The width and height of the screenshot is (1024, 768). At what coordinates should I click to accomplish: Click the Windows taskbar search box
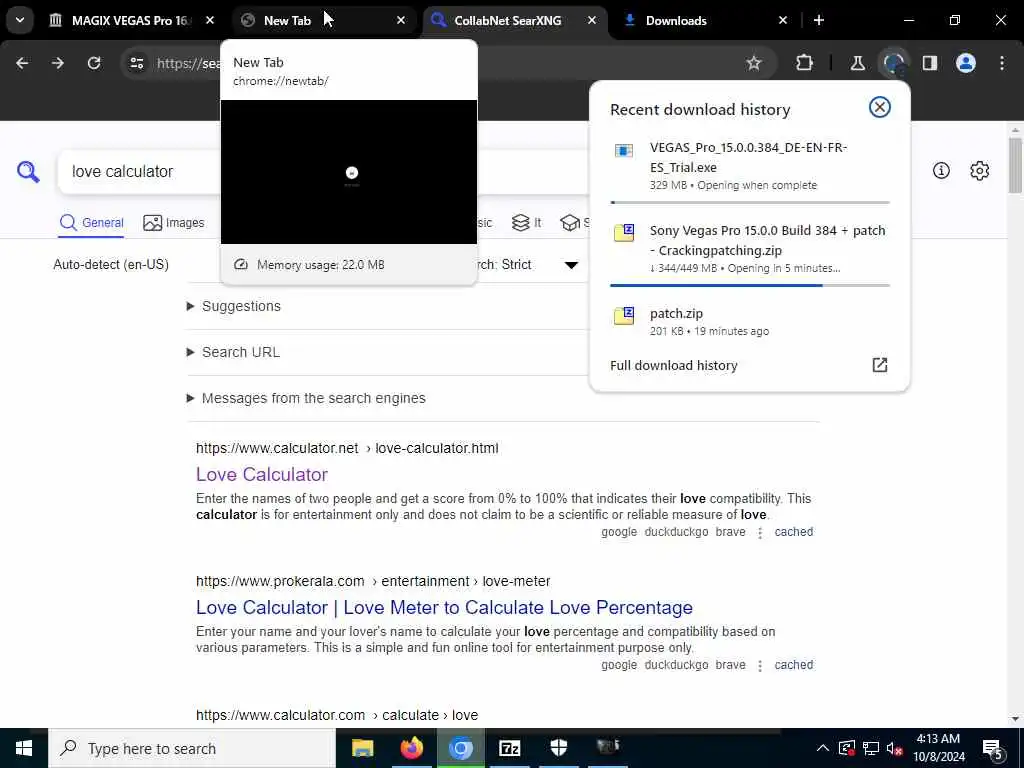coord(192,748)
